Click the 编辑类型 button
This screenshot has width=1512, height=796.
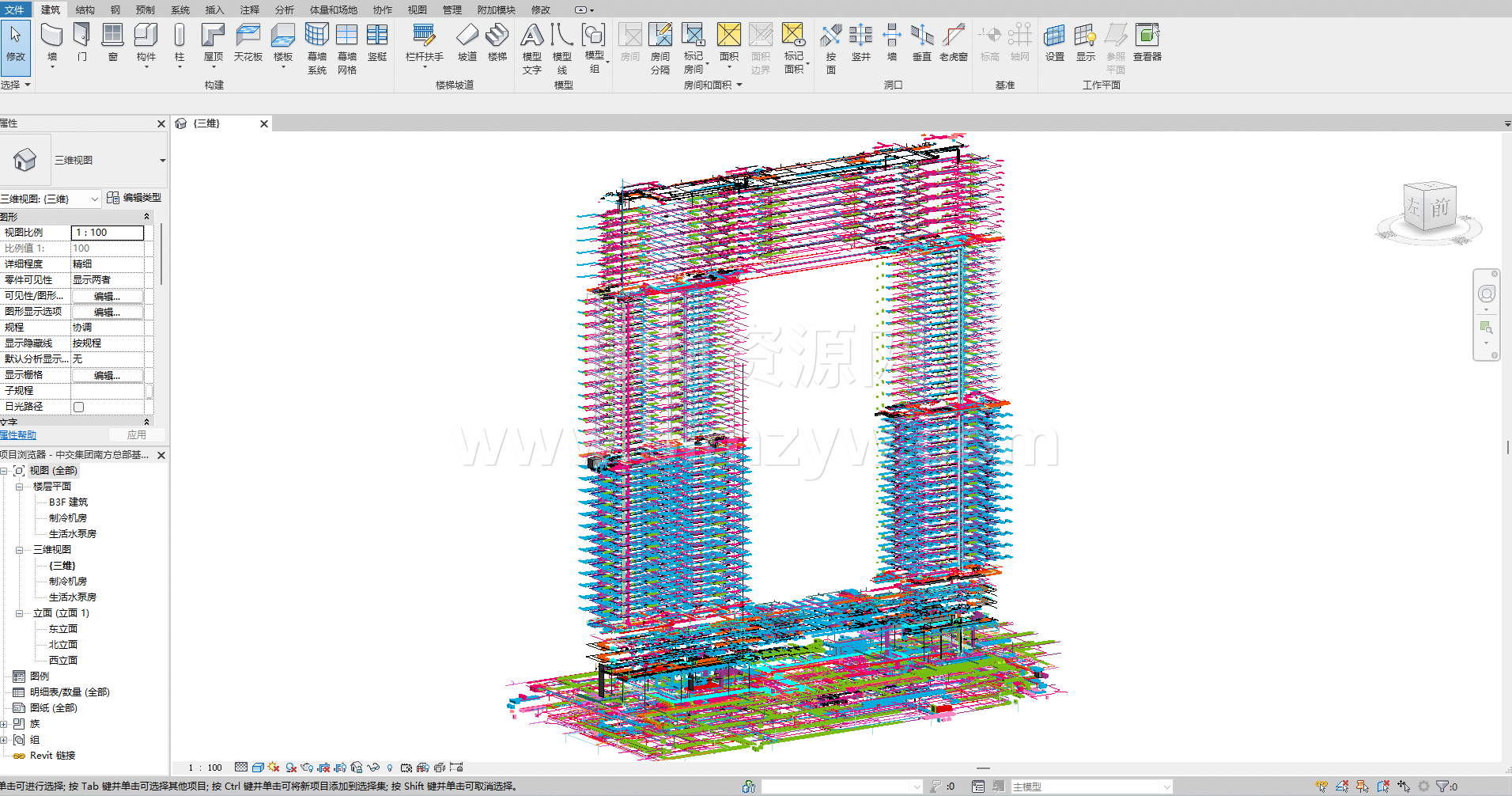[134, 198]
